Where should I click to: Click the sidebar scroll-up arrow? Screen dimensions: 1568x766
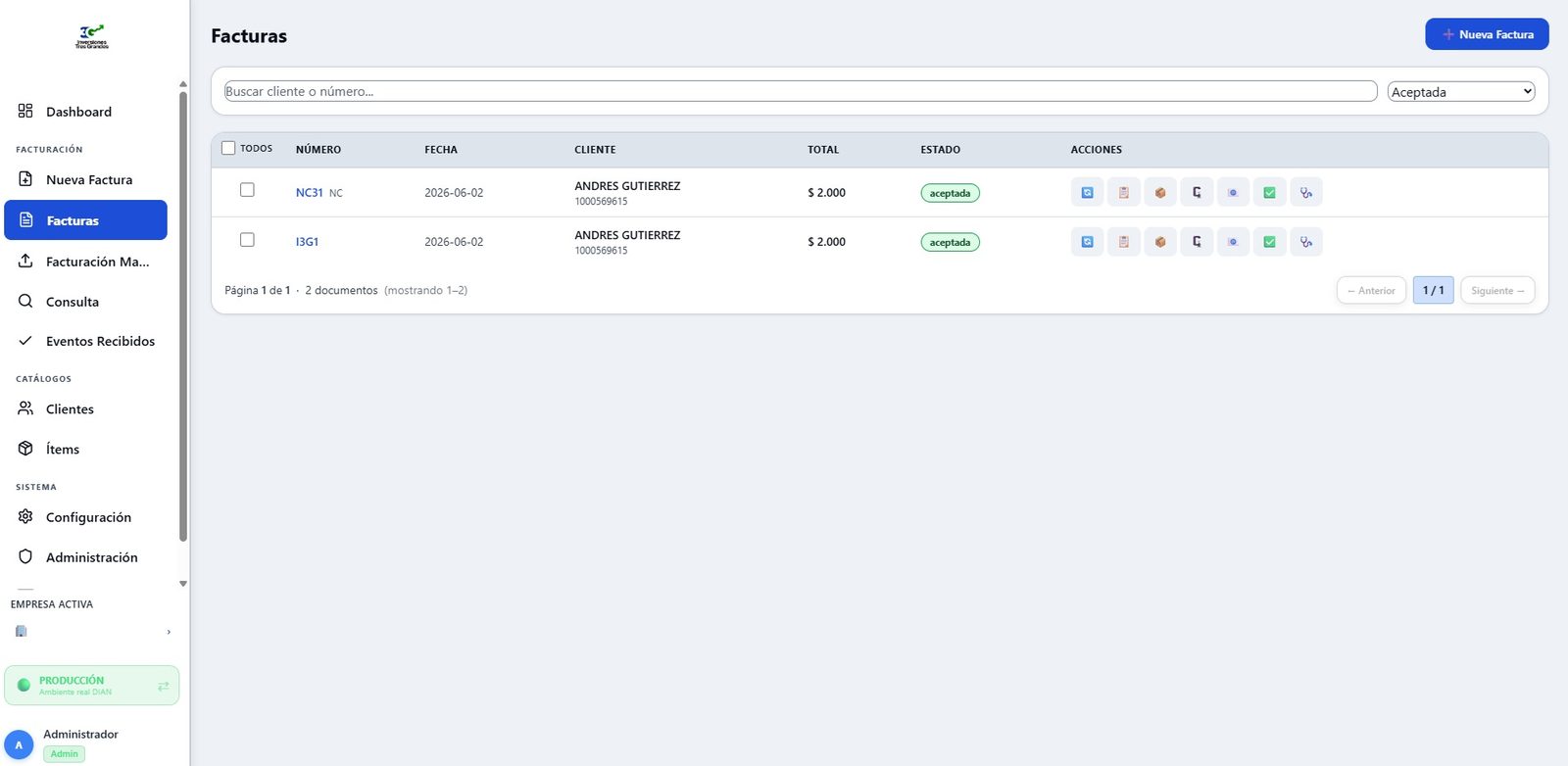(x=183, y=84)
